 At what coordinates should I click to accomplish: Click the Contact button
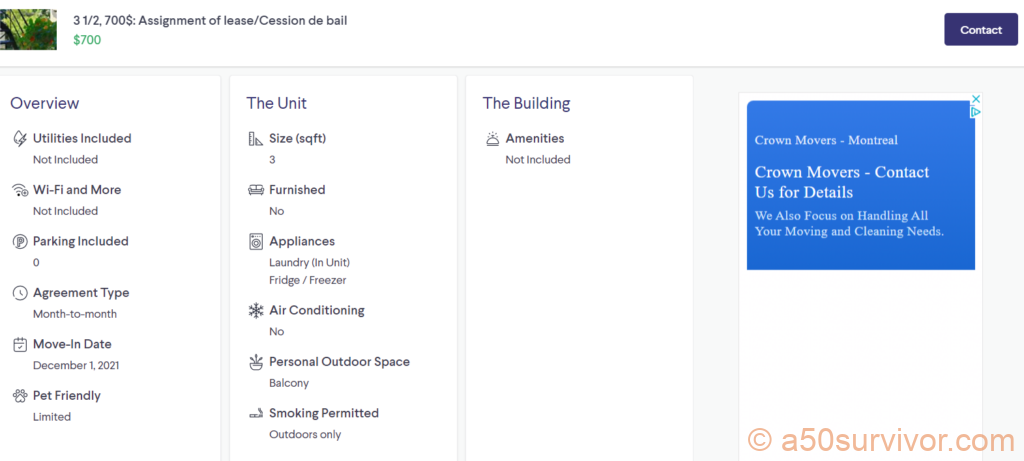pos(980,30)
